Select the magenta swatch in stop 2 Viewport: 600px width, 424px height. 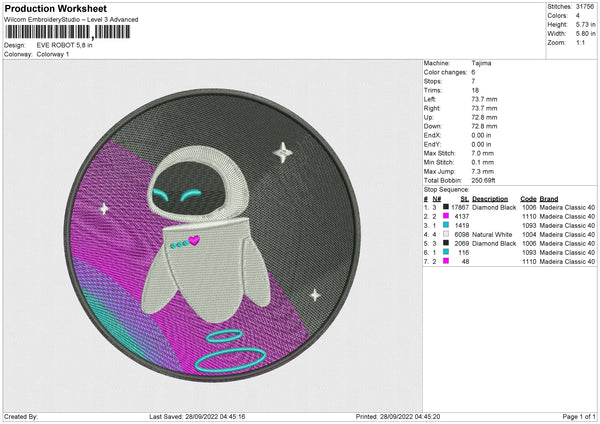(444, 216)
